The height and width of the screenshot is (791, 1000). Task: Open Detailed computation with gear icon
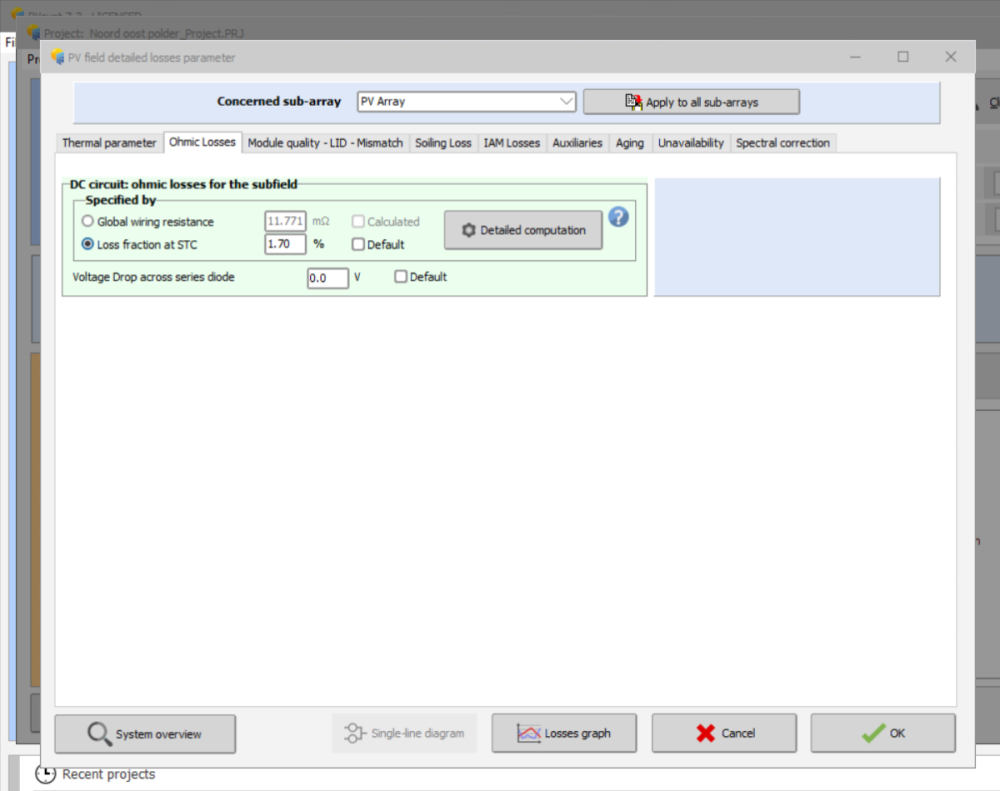(x=523, y=230)
